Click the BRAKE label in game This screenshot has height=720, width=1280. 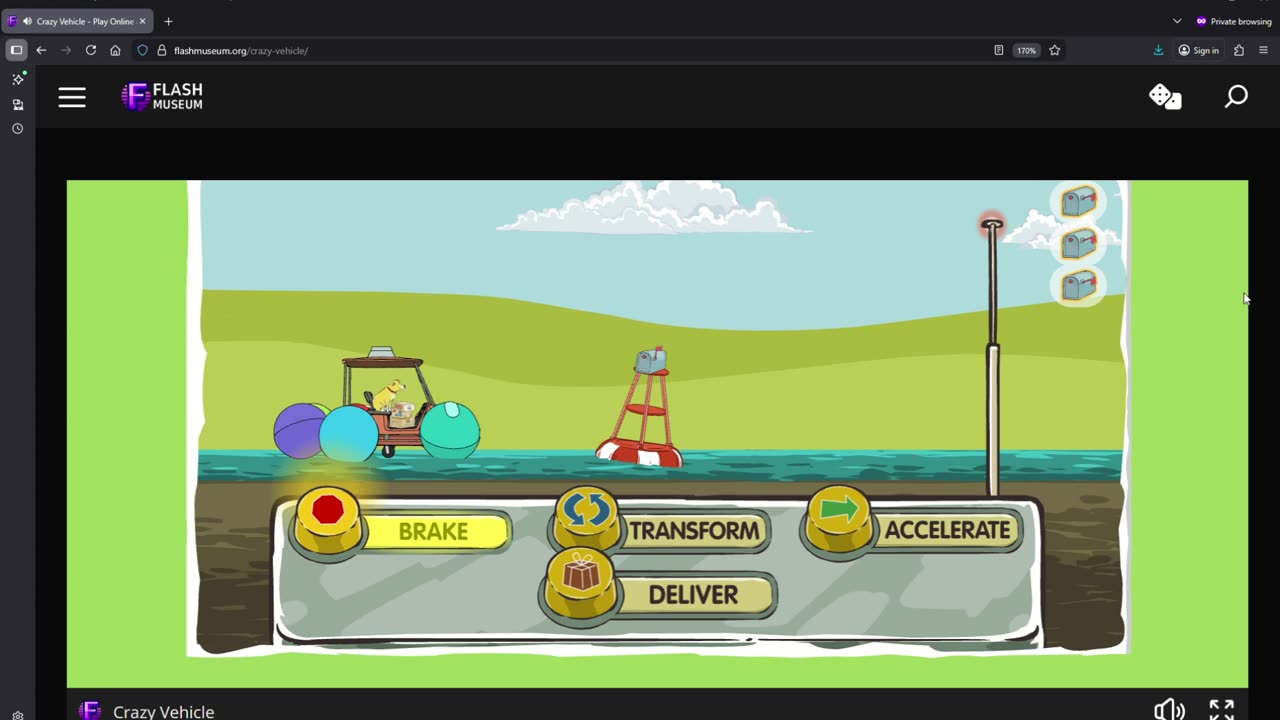pyautogui.click(x=433, y=532)
